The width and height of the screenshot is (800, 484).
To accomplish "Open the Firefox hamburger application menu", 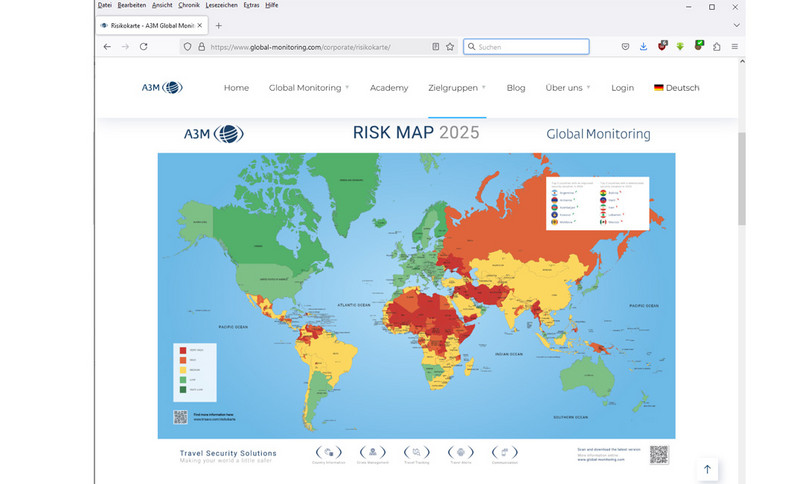I will pos(735,47).
